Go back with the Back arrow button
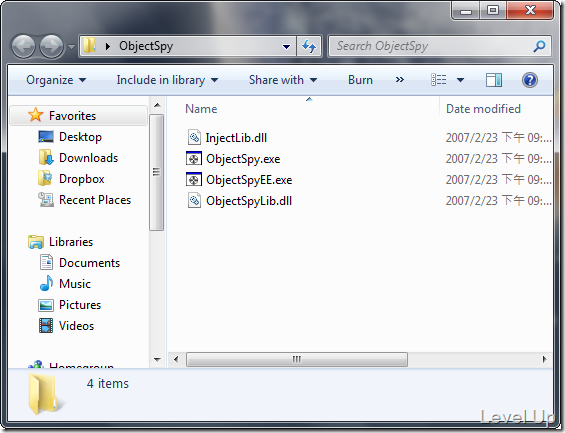The height and width of the screenshot is (433, 565). pos(23,46)
